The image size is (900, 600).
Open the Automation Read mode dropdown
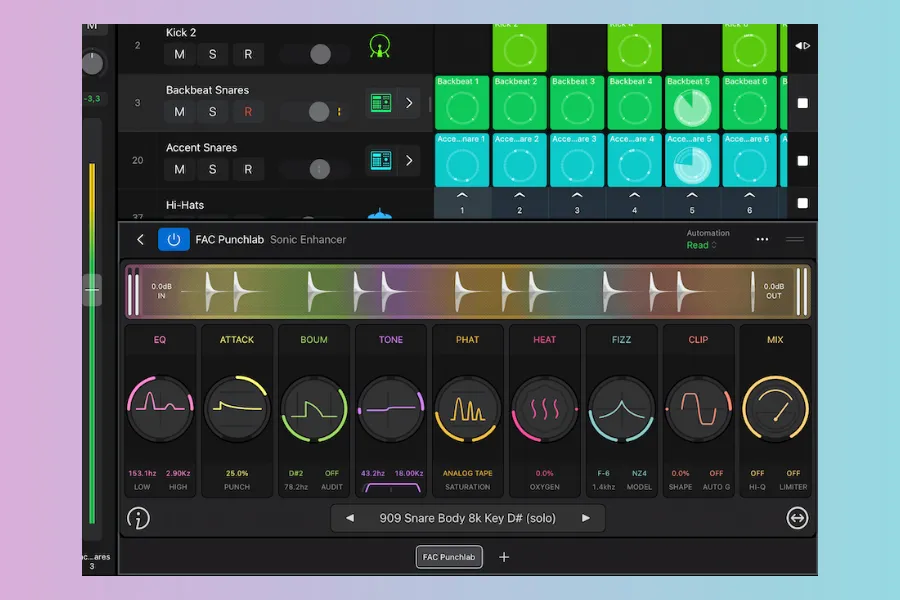702,245
